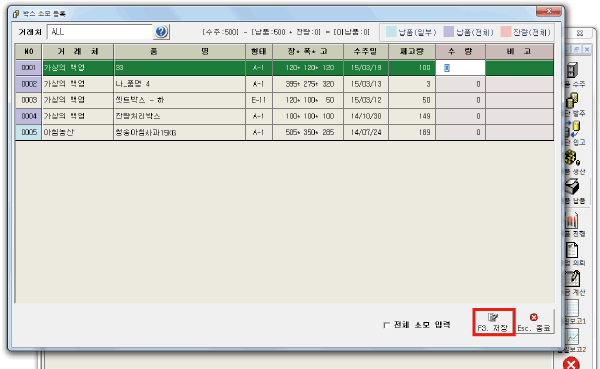Click the 14/07/24 order date cell
This screenshot has height=369, width=600.
coord(366,132)
